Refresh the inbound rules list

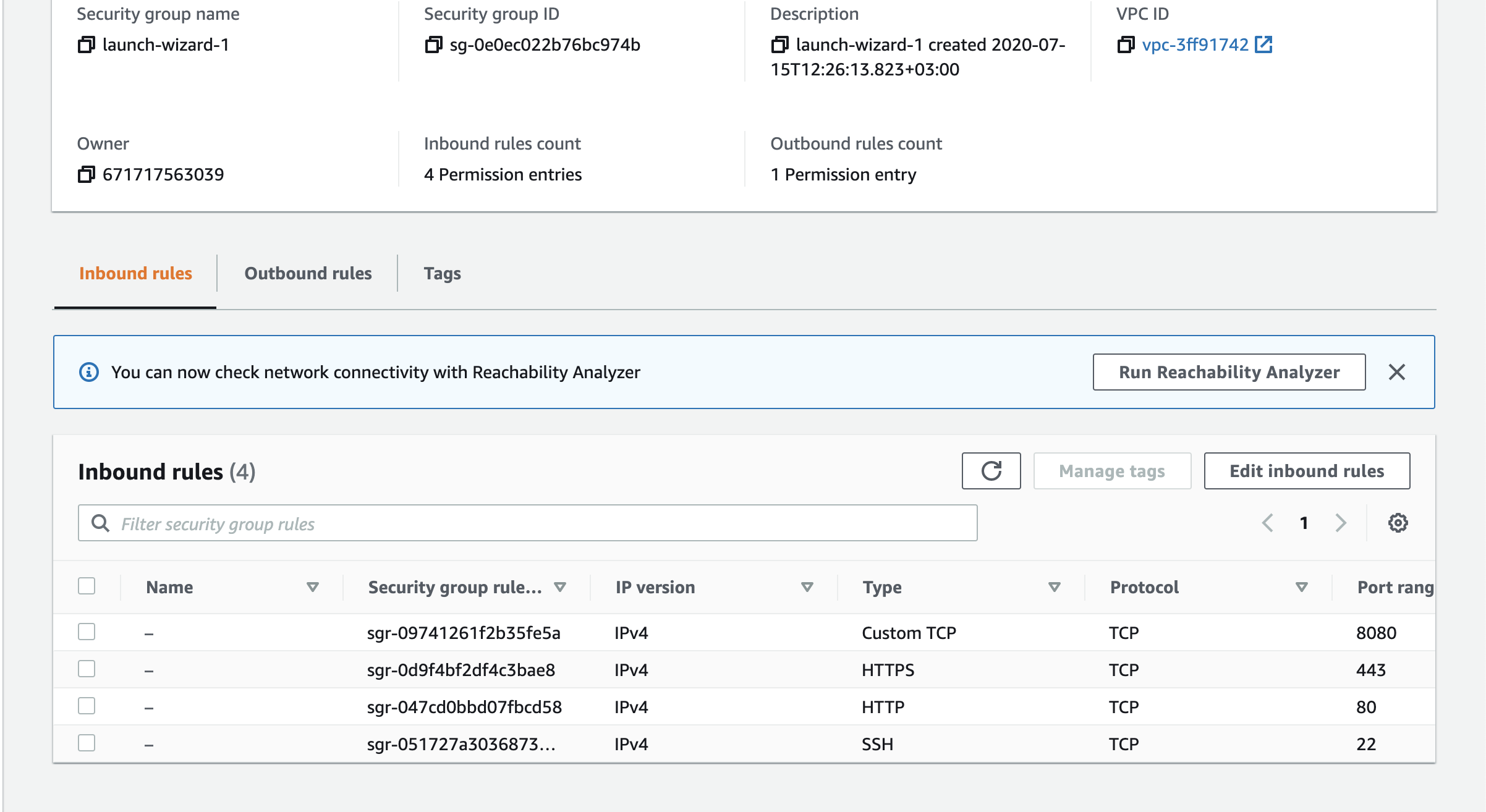[991, 471]
